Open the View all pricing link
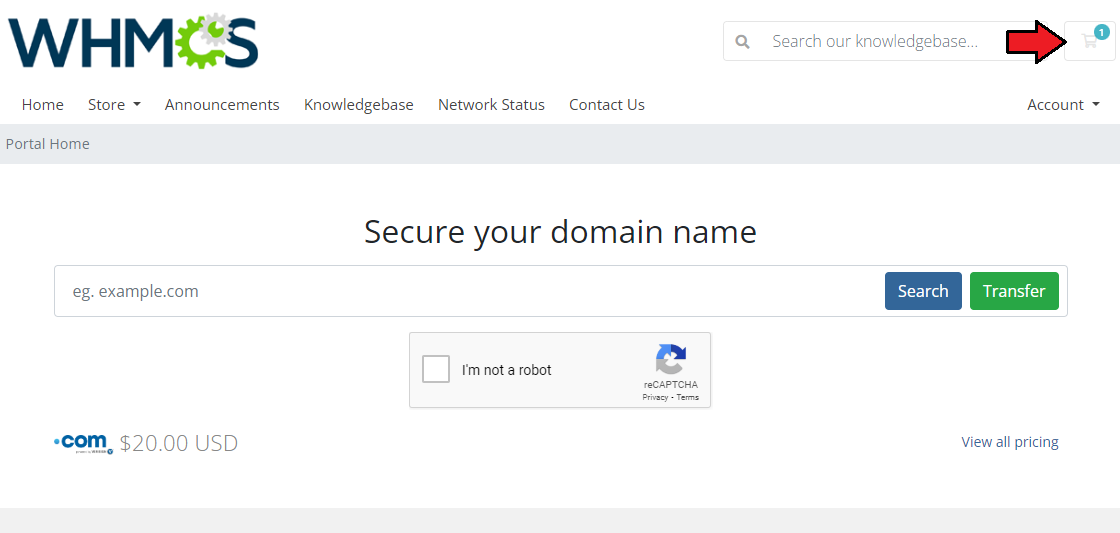 pyautogui.click(x=1010, y=442)
